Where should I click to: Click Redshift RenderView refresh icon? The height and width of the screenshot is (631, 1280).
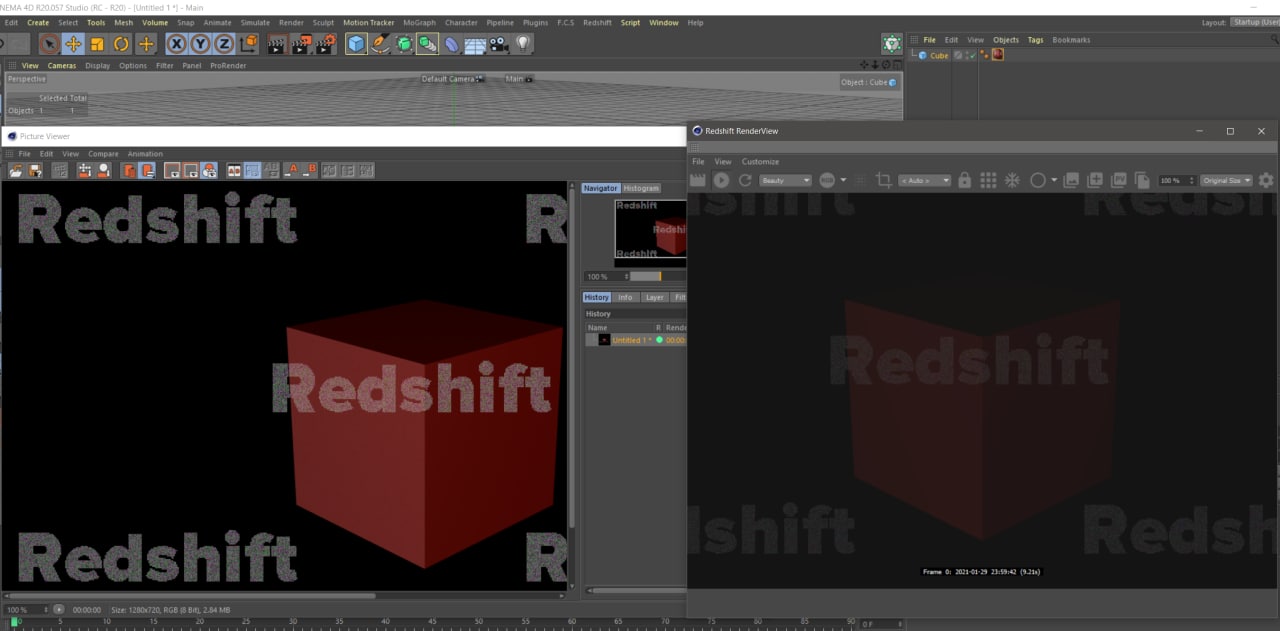coord(745,180)
